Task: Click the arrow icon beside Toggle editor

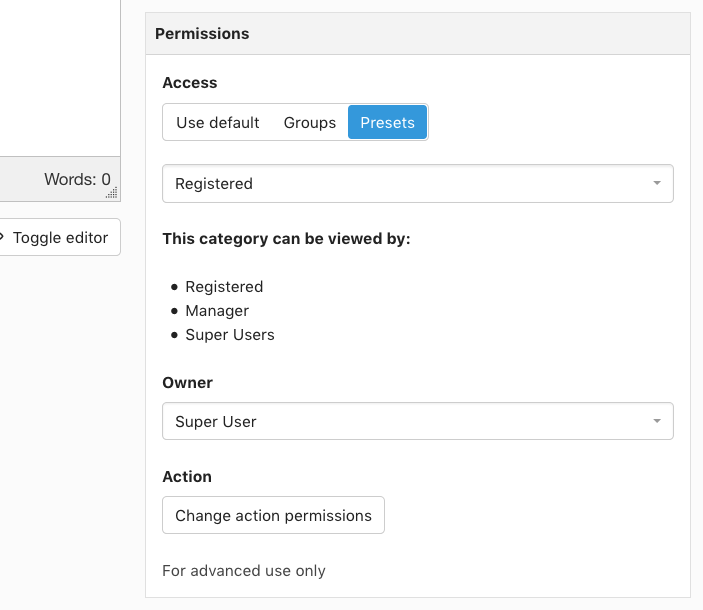Action: coord(1,237)
